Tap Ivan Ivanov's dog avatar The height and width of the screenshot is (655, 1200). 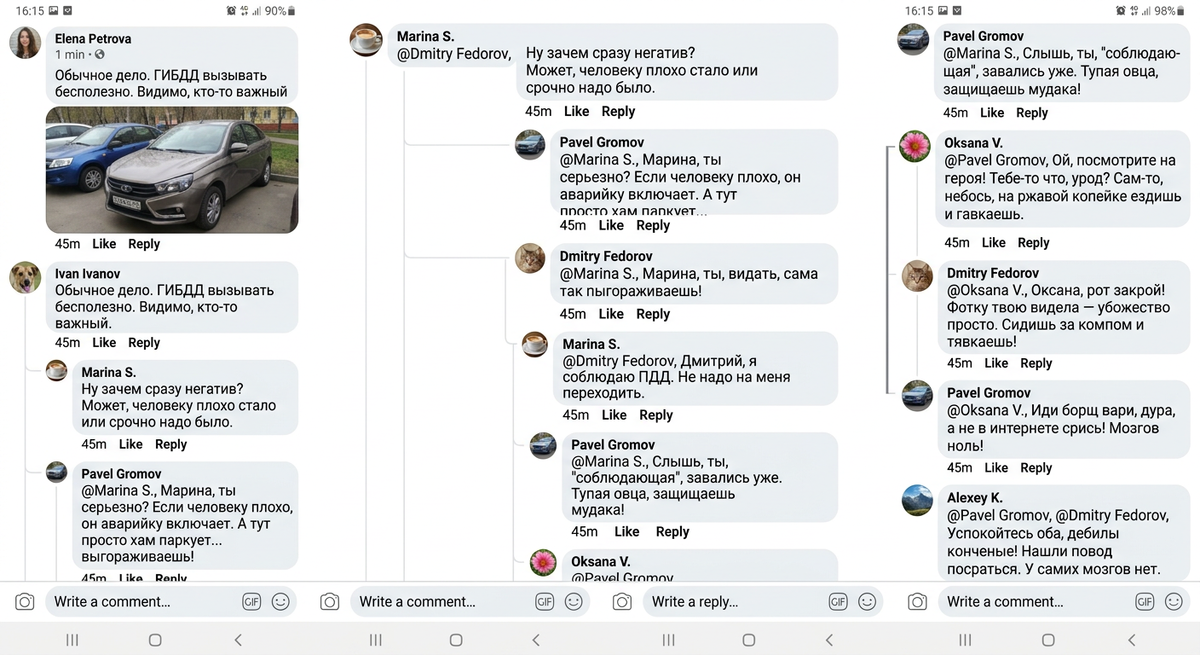tap(25, 277)
